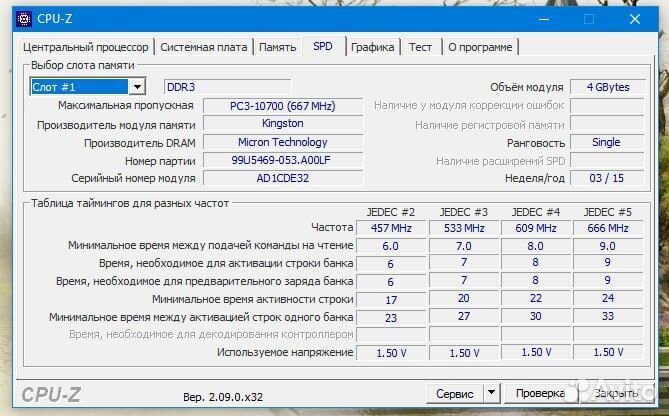This screenshot has width=669, height=416.
Task: Click the 17 row active time cell
Action: [391, 300]
